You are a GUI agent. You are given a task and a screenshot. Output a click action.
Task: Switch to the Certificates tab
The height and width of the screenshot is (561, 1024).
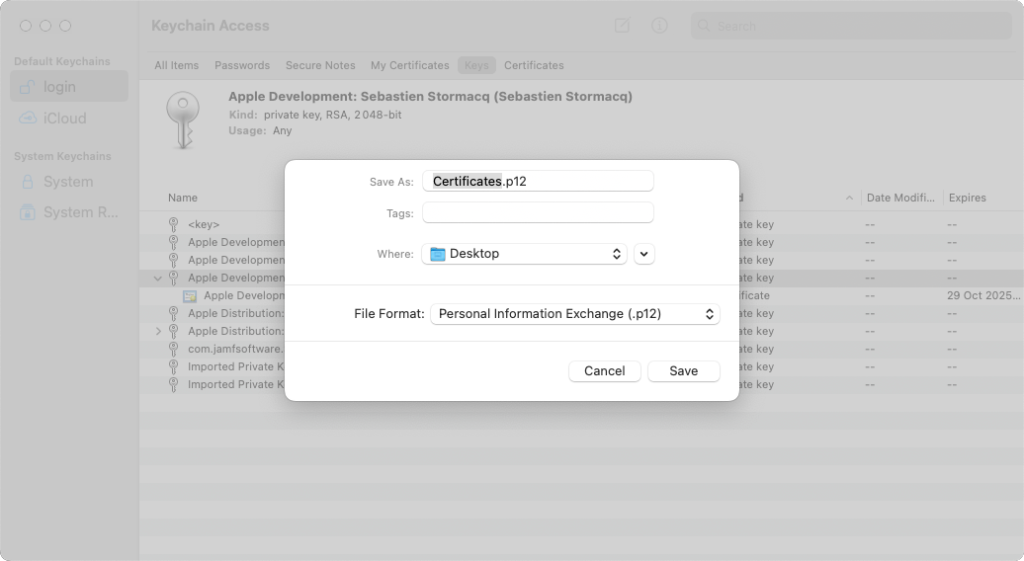534,65
